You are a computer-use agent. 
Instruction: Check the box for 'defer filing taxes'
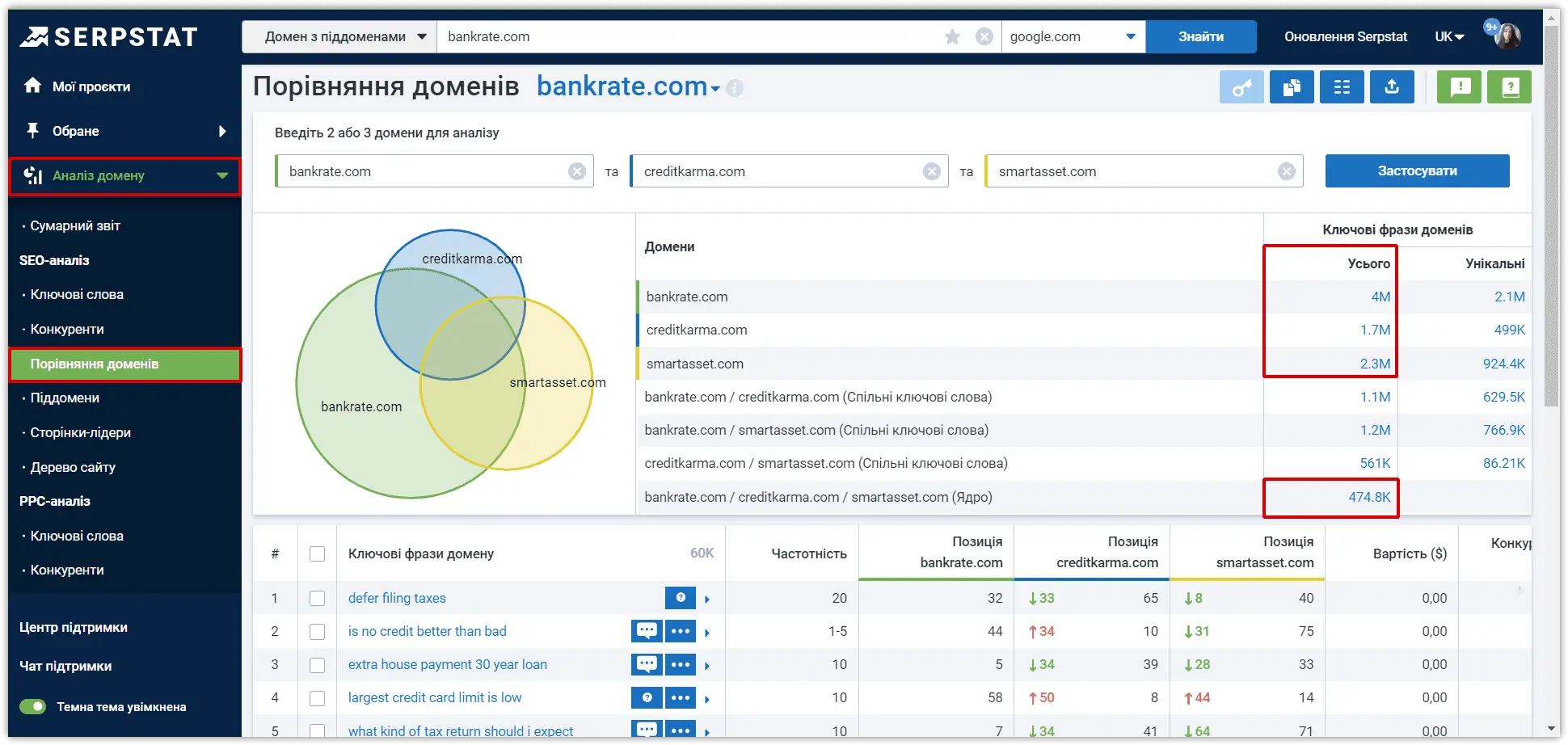[317, 598]
